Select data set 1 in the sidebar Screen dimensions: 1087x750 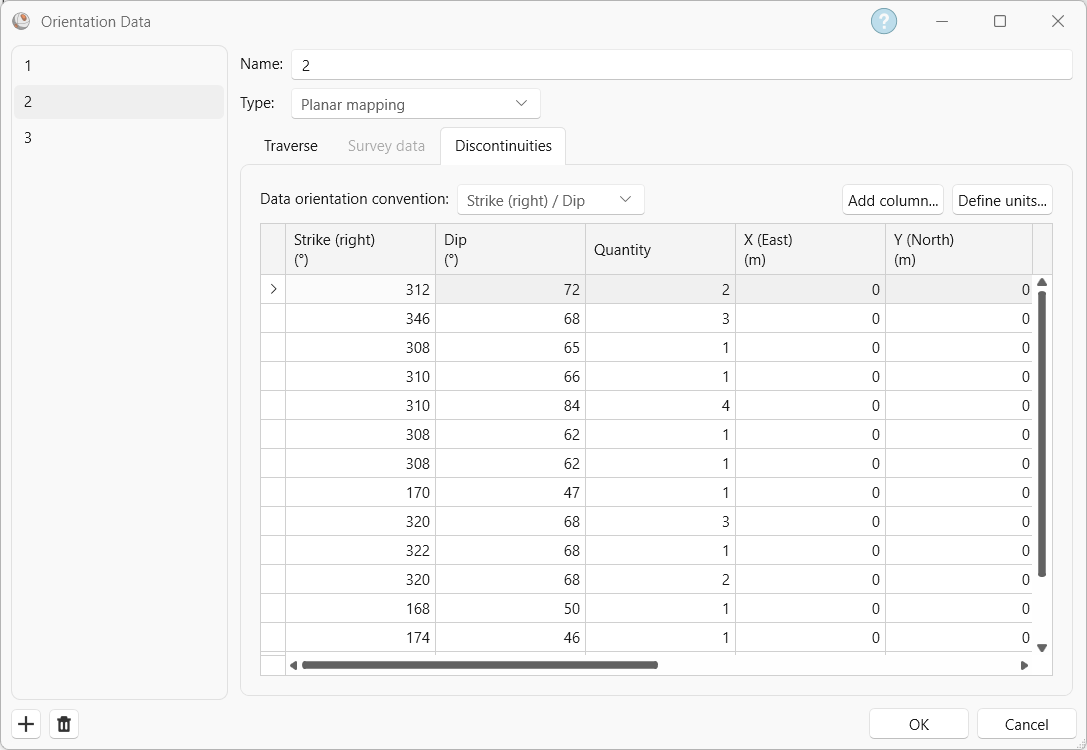[119, 66]
